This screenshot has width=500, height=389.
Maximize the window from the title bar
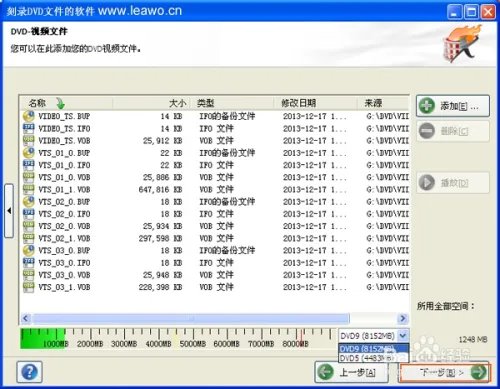pyautogui.click(x=471, y=12)
